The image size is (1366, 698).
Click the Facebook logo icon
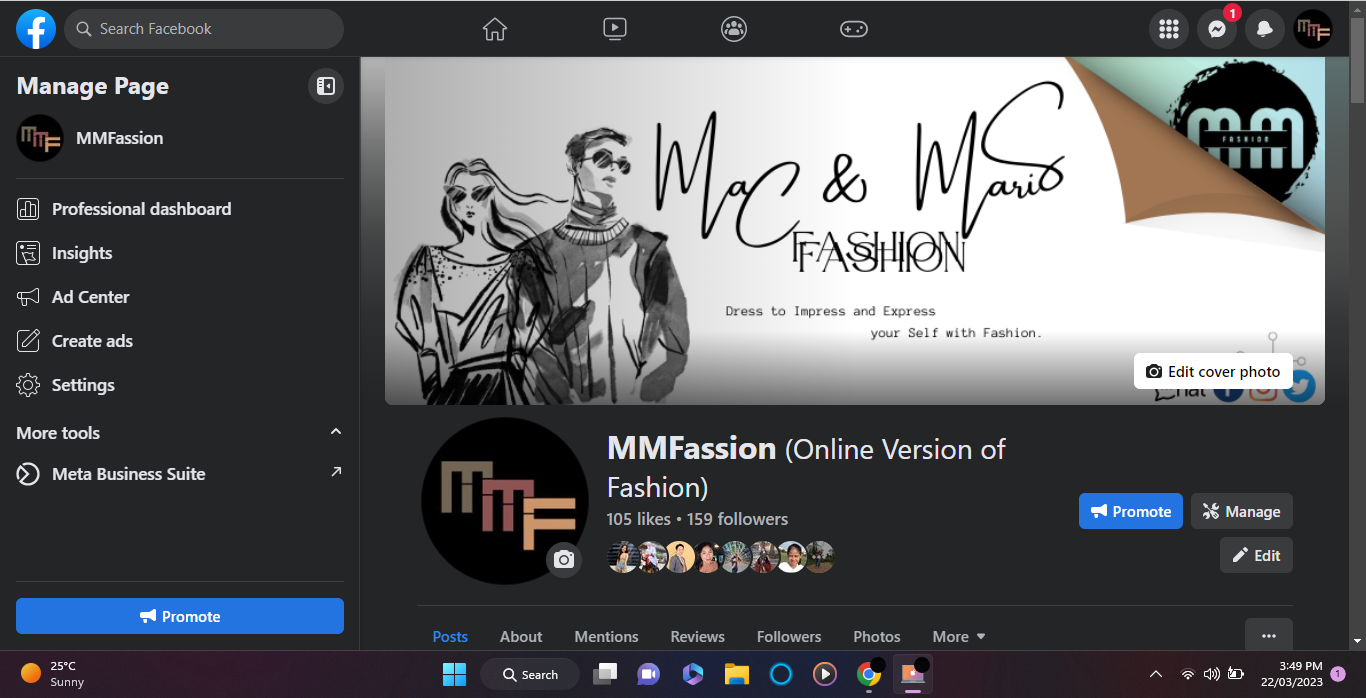[36, 29]
